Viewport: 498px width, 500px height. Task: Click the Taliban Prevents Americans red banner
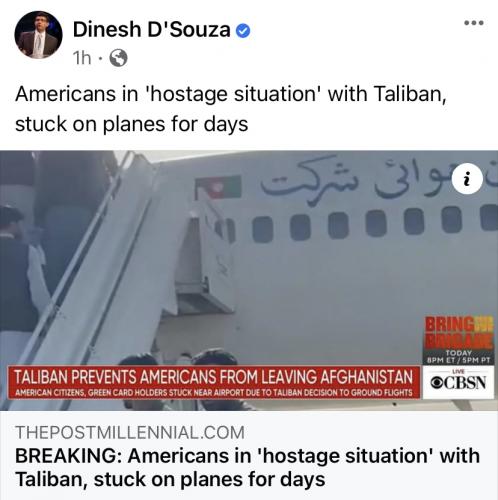click(214, 377)
